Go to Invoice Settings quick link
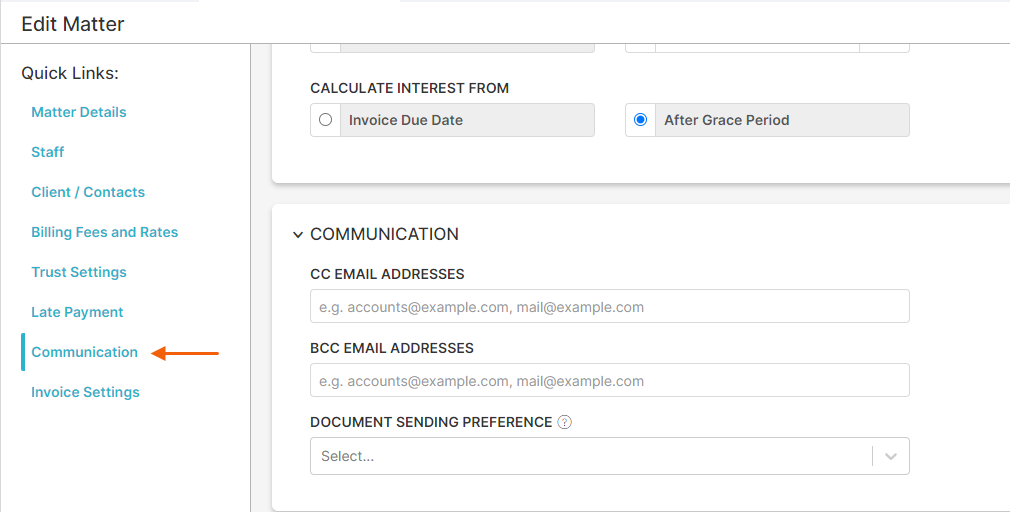Viewport: 1010px width, 512px height. pos(85,392)
